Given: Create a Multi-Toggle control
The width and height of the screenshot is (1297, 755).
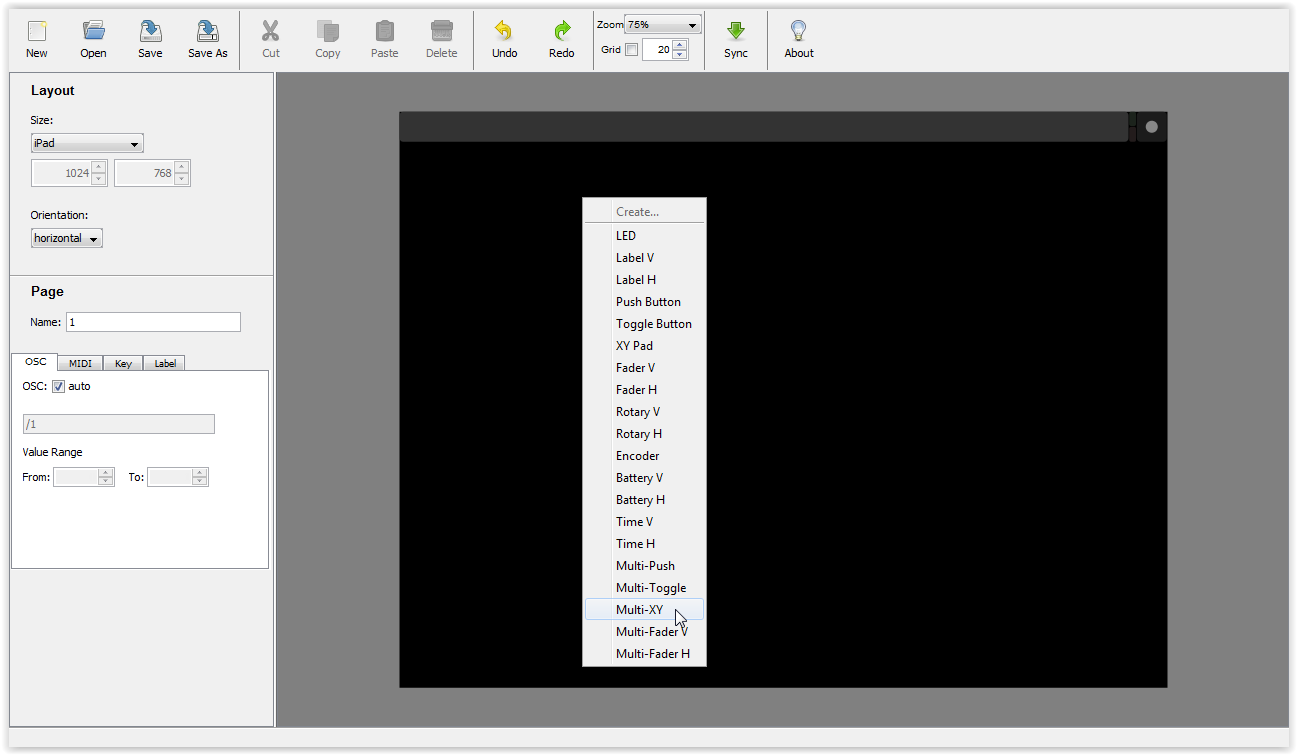Looking at the screenshot, I should [644, 588].
